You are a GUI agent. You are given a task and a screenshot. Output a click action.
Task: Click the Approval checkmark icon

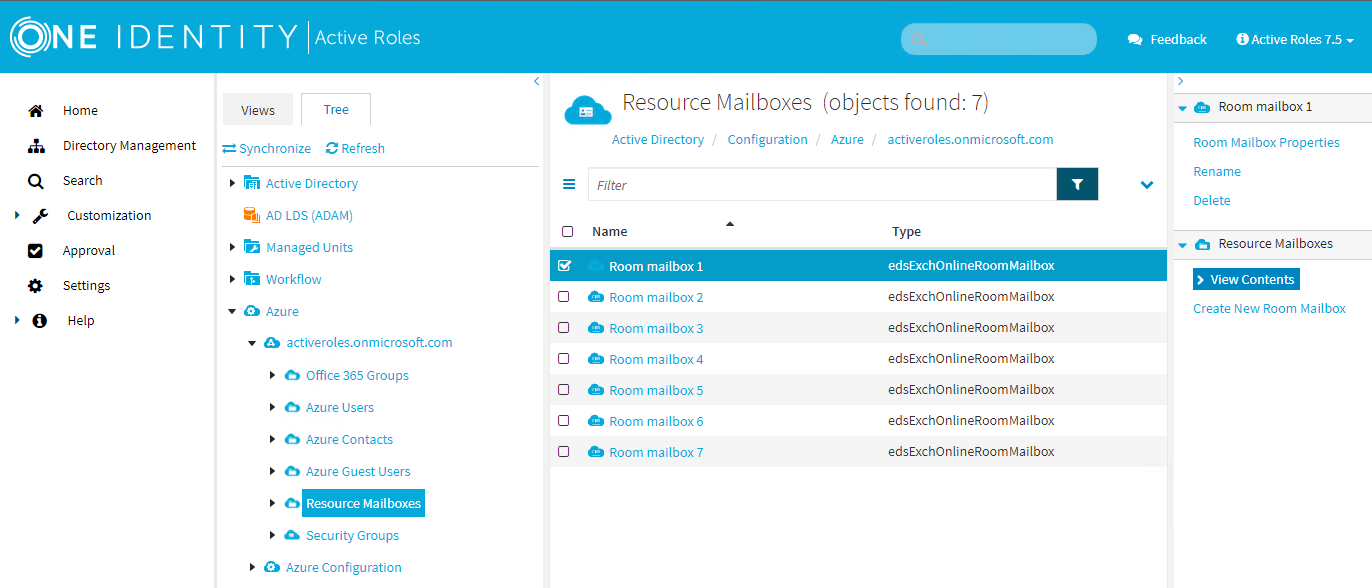36,251
